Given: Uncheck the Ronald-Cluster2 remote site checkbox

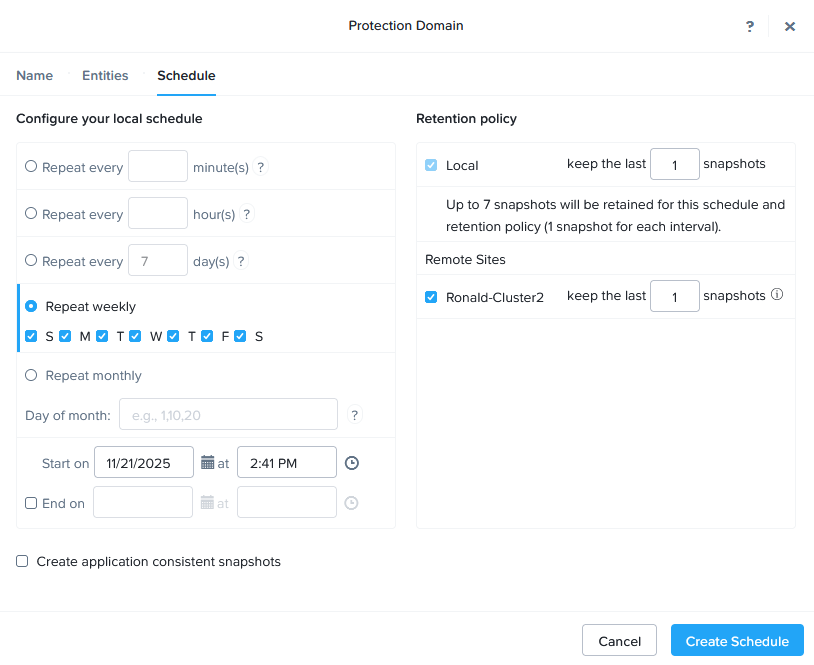Looking at the screenshot, I should [x=431, y=297].
